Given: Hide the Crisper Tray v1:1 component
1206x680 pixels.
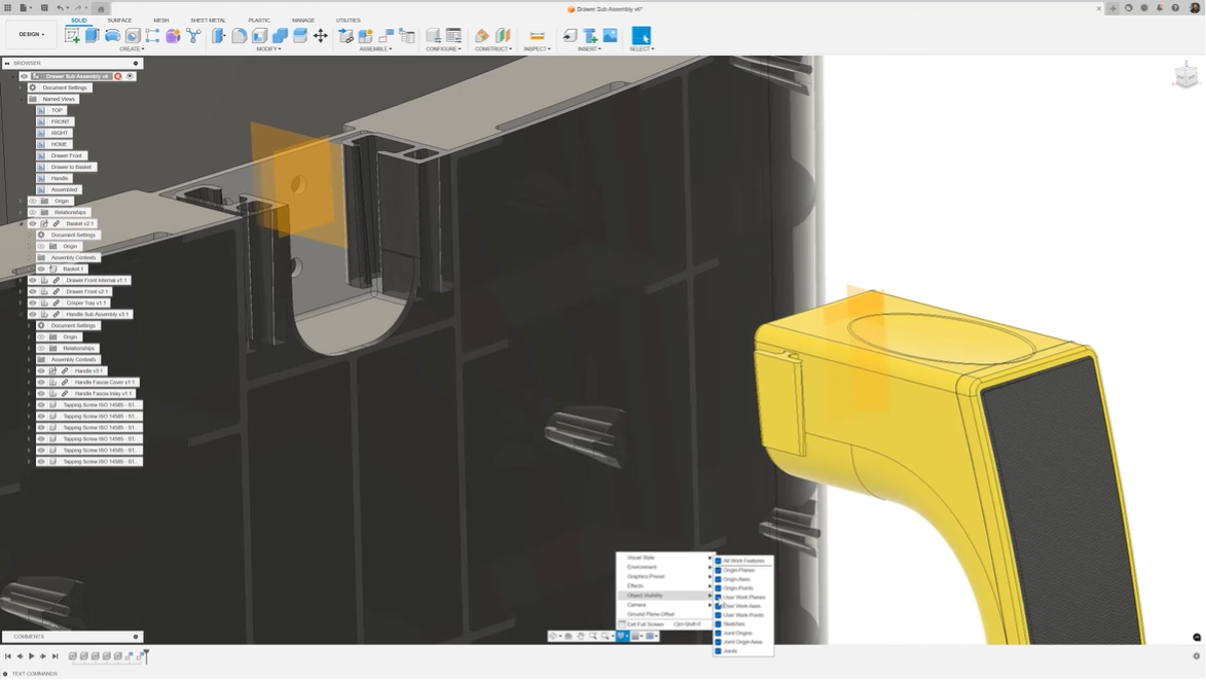Looking at the screenshot, I should (x=32, y=303).
